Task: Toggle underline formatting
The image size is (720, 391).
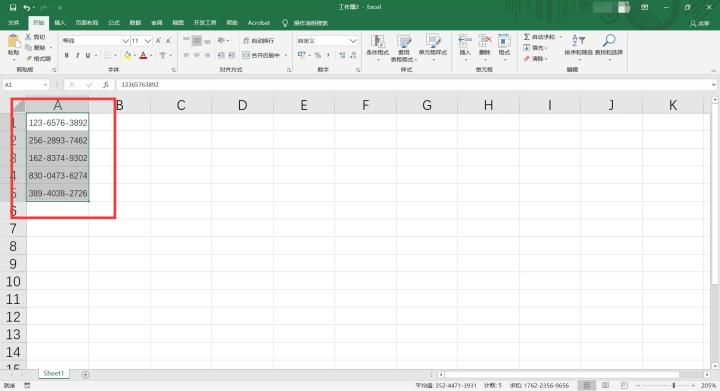Action: click(x=88, y=56)
